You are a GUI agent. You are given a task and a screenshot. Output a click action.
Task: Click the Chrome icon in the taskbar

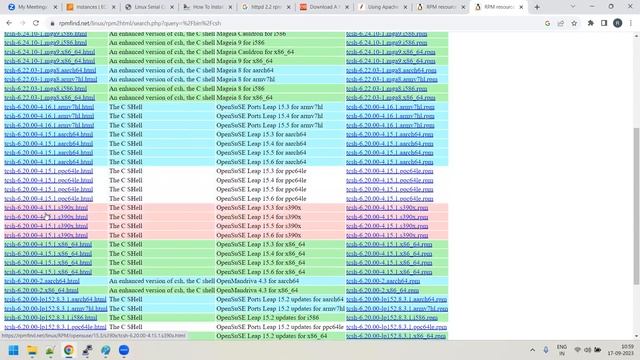tap(69, 350)
